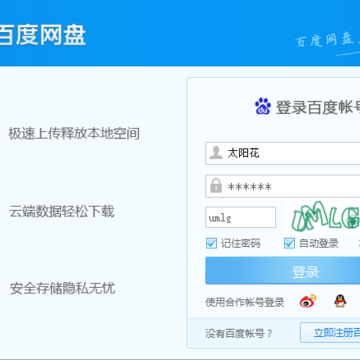Click the Baidu paw logo icon
Image resolution: width=360 pixels, height=360 pixels.
click(x=263, y=106)
